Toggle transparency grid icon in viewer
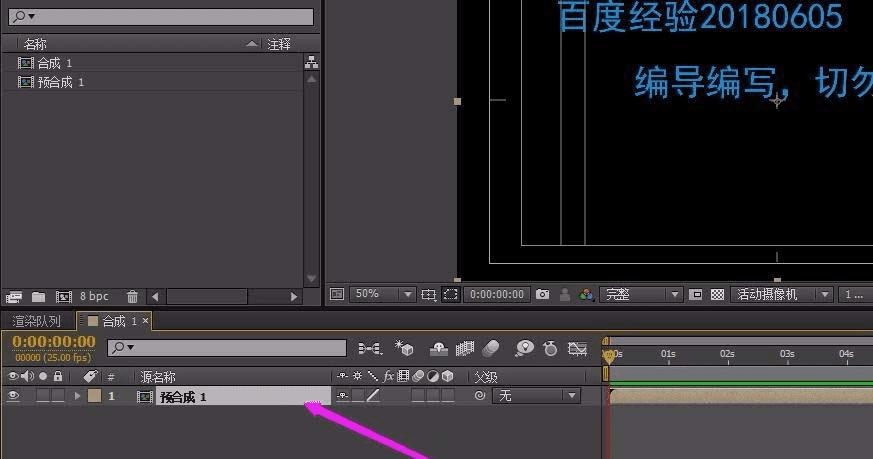Image resolution: width=873 pixels, height=459 pixels. coord(718,294)
